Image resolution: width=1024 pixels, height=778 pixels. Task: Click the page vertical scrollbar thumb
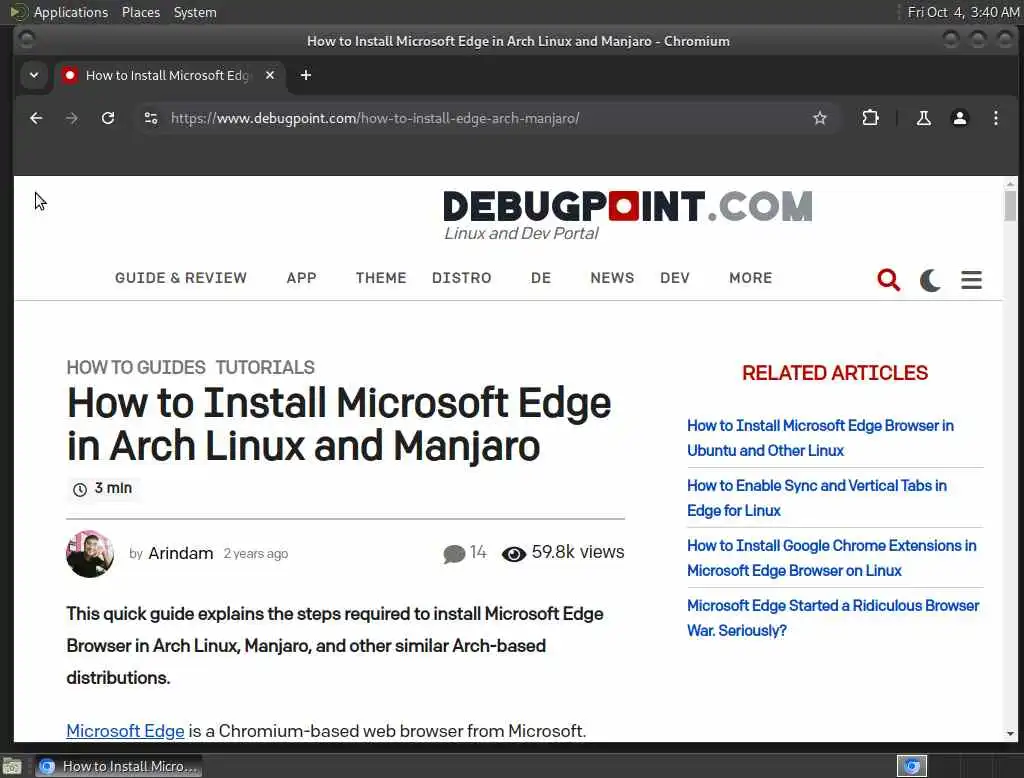point(1010,206)
